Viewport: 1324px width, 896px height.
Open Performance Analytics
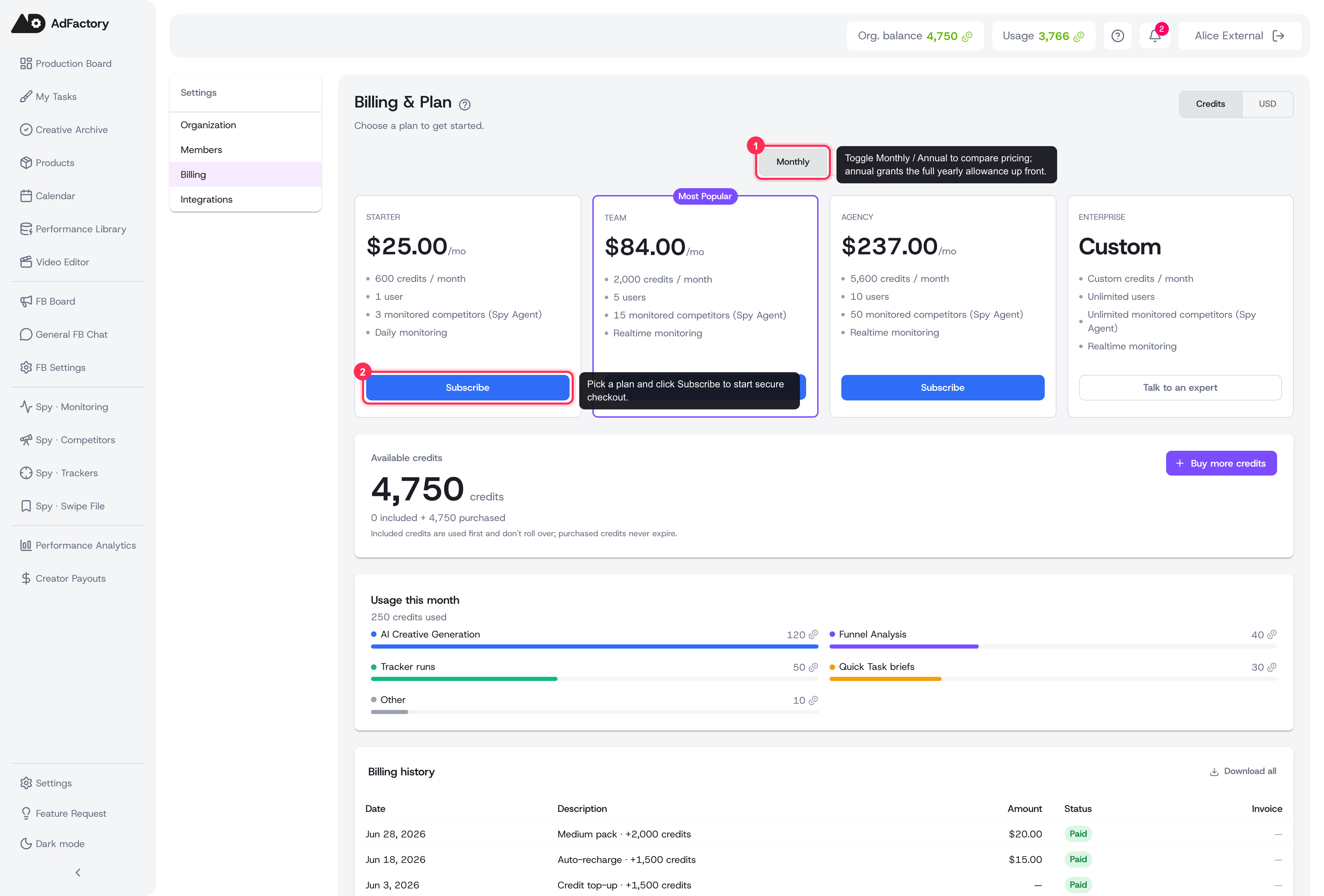tap(78, 545)
